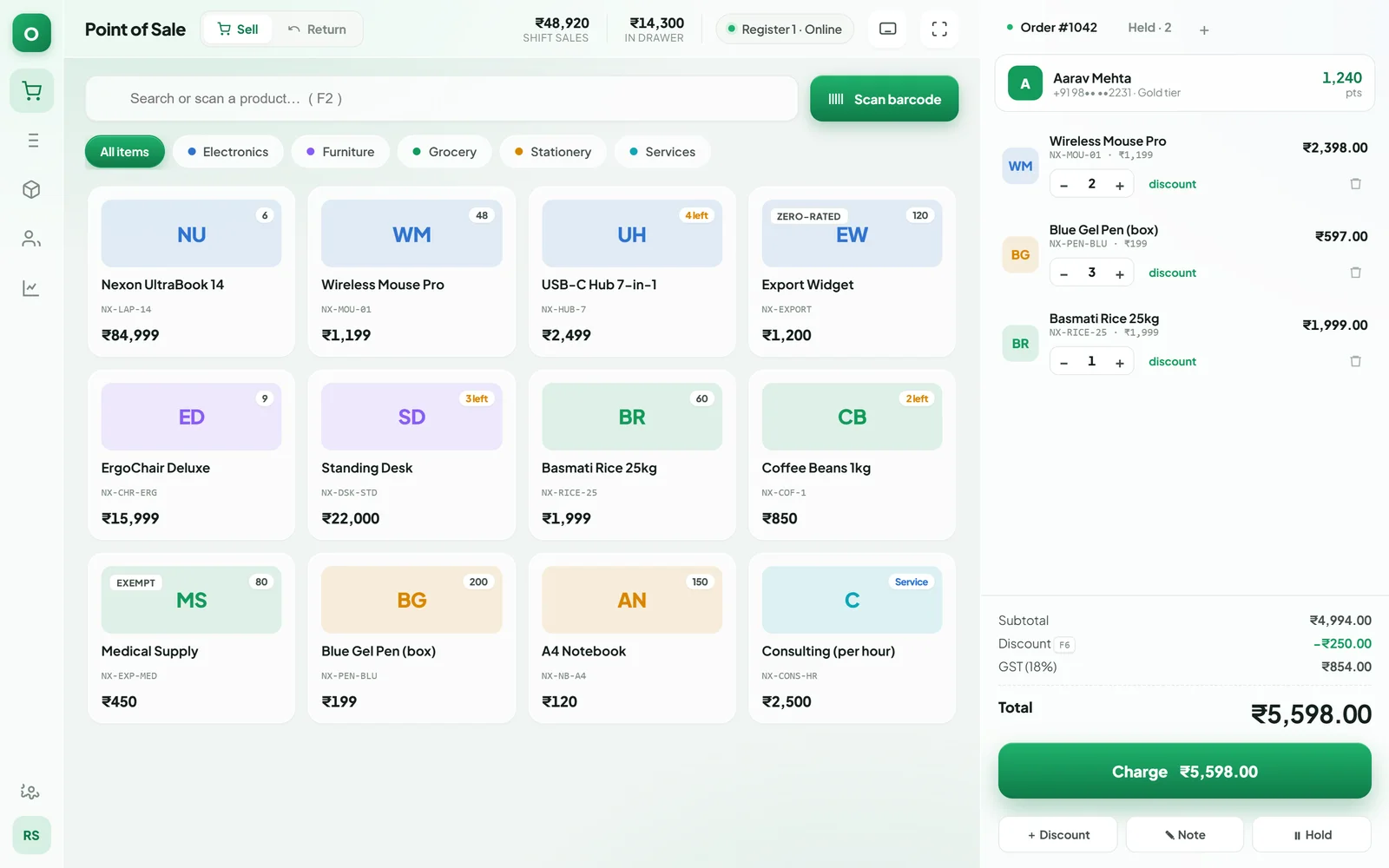This screenshot has height=868, width=1389.
Task: Add Nexon UltraBook 14 product card
Action: click(x=191, y=272)
